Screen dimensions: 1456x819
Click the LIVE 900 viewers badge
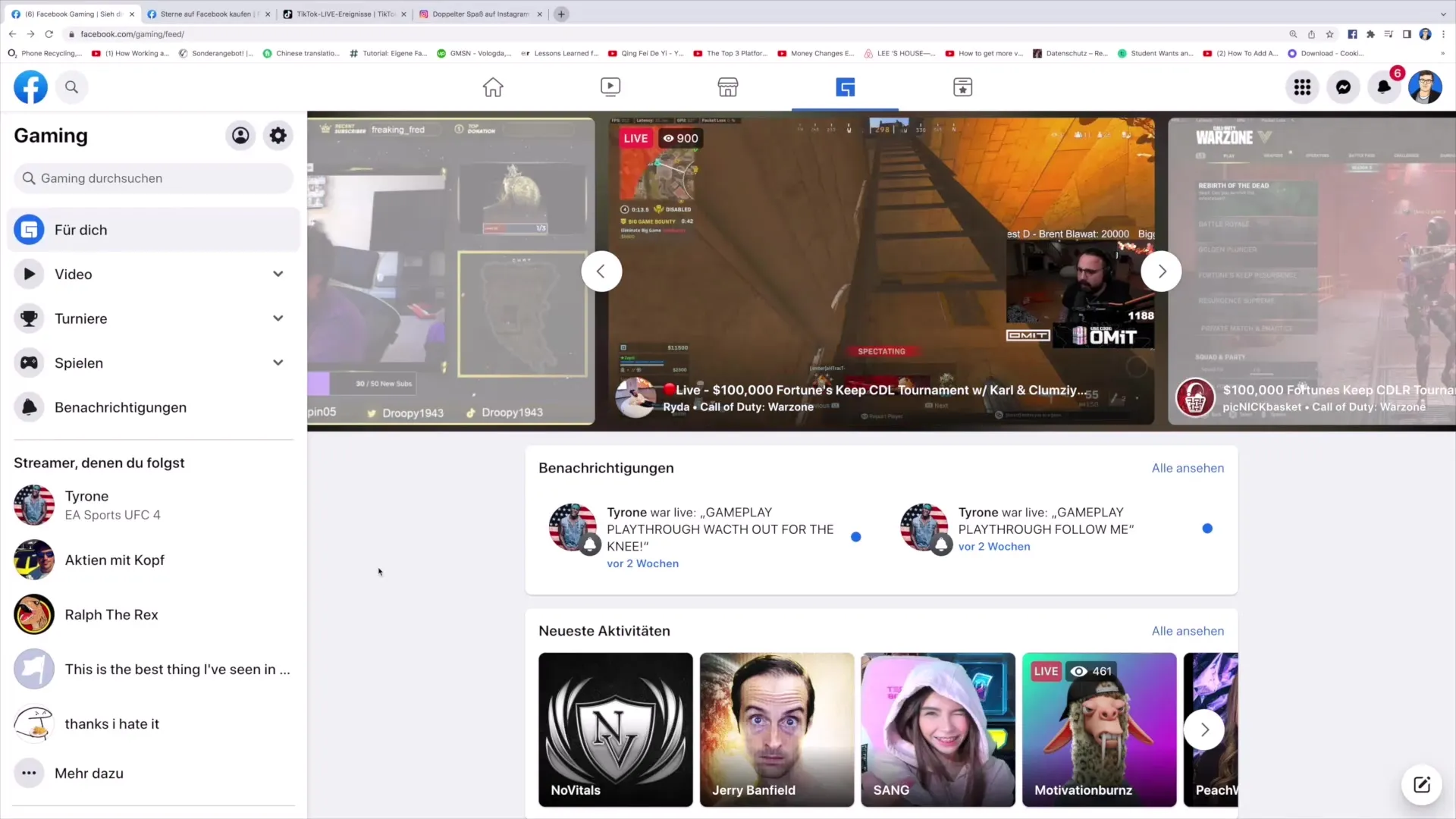point(661,138)
